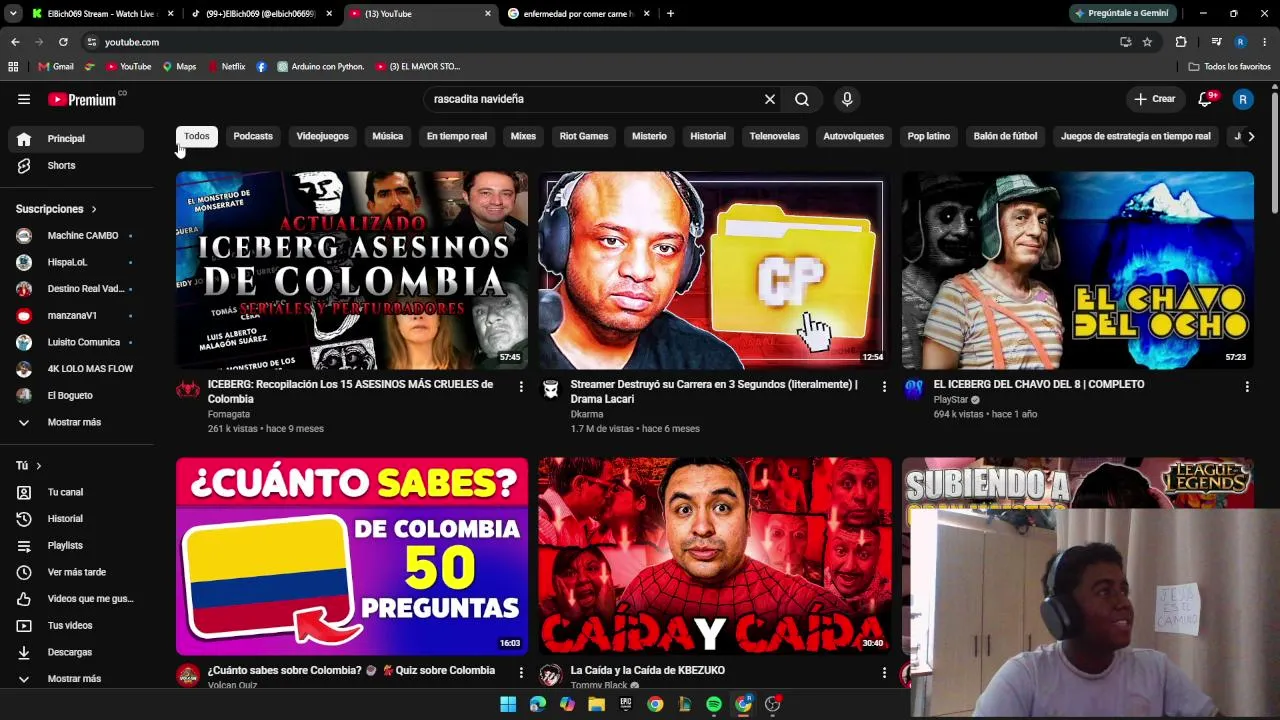1280x720 pixels.
Task: Open Spotify from the taskbar
Action: tap(714, 704)
